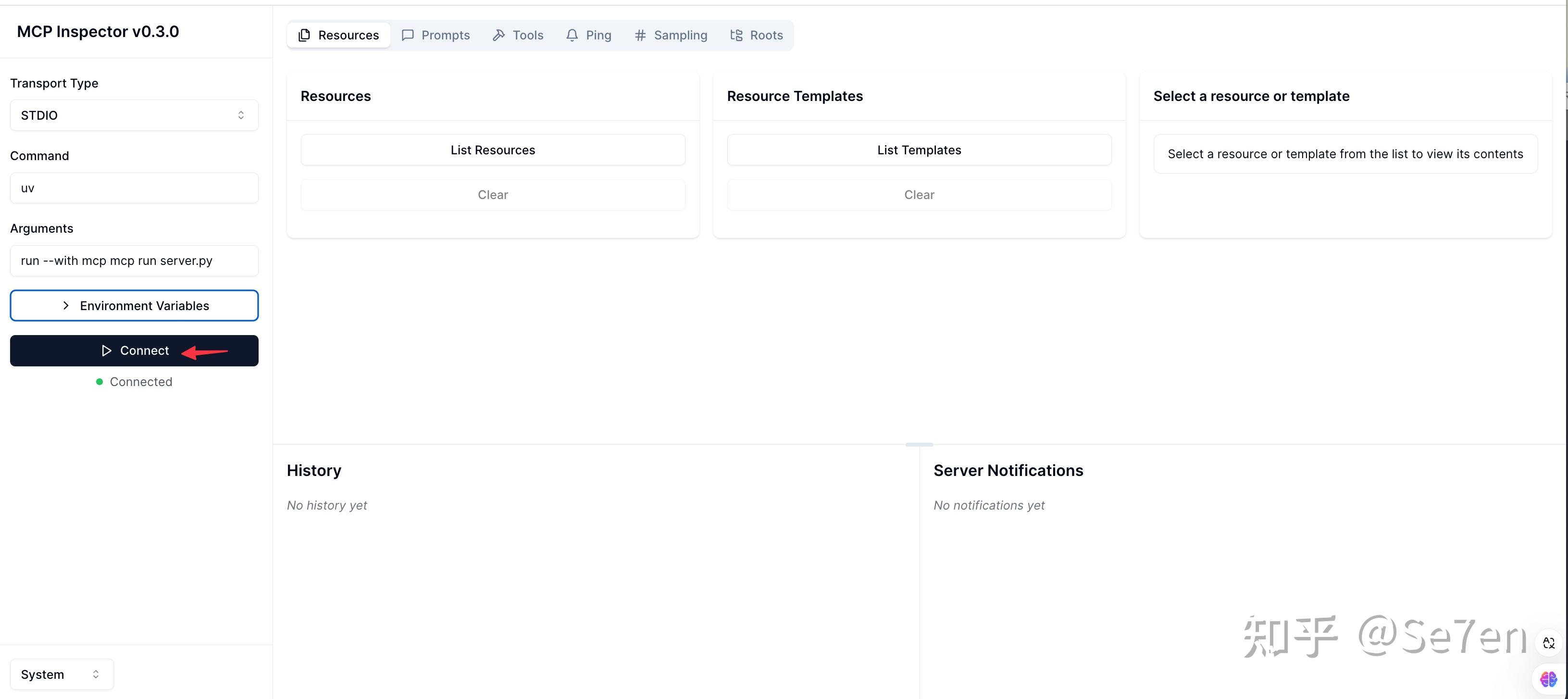This screenshot has height=699, width=1568.
Task: Open the STDIO transport type dropdown
Action: pos(134,115)
